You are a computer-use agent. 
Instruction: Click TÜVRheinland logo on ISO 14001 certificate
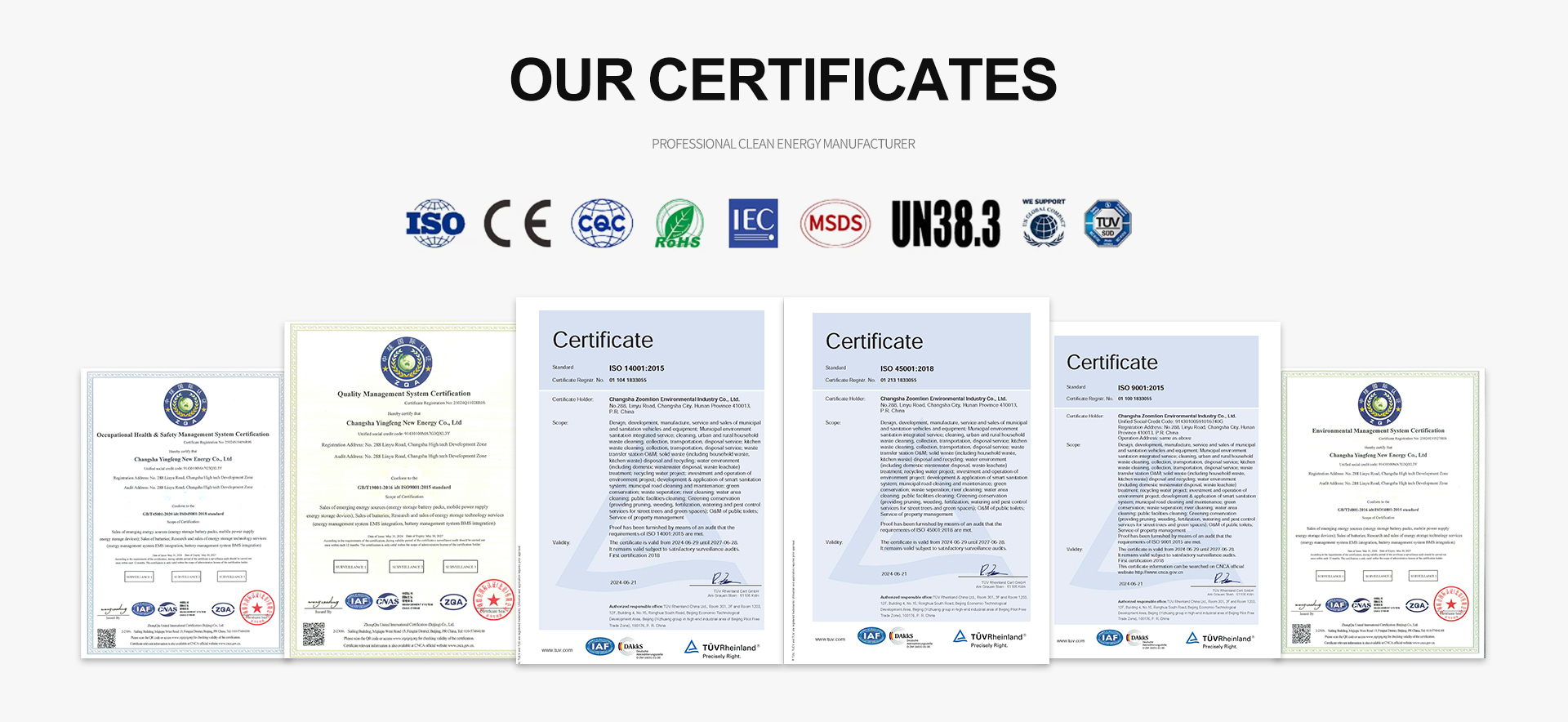coord(722,649)
